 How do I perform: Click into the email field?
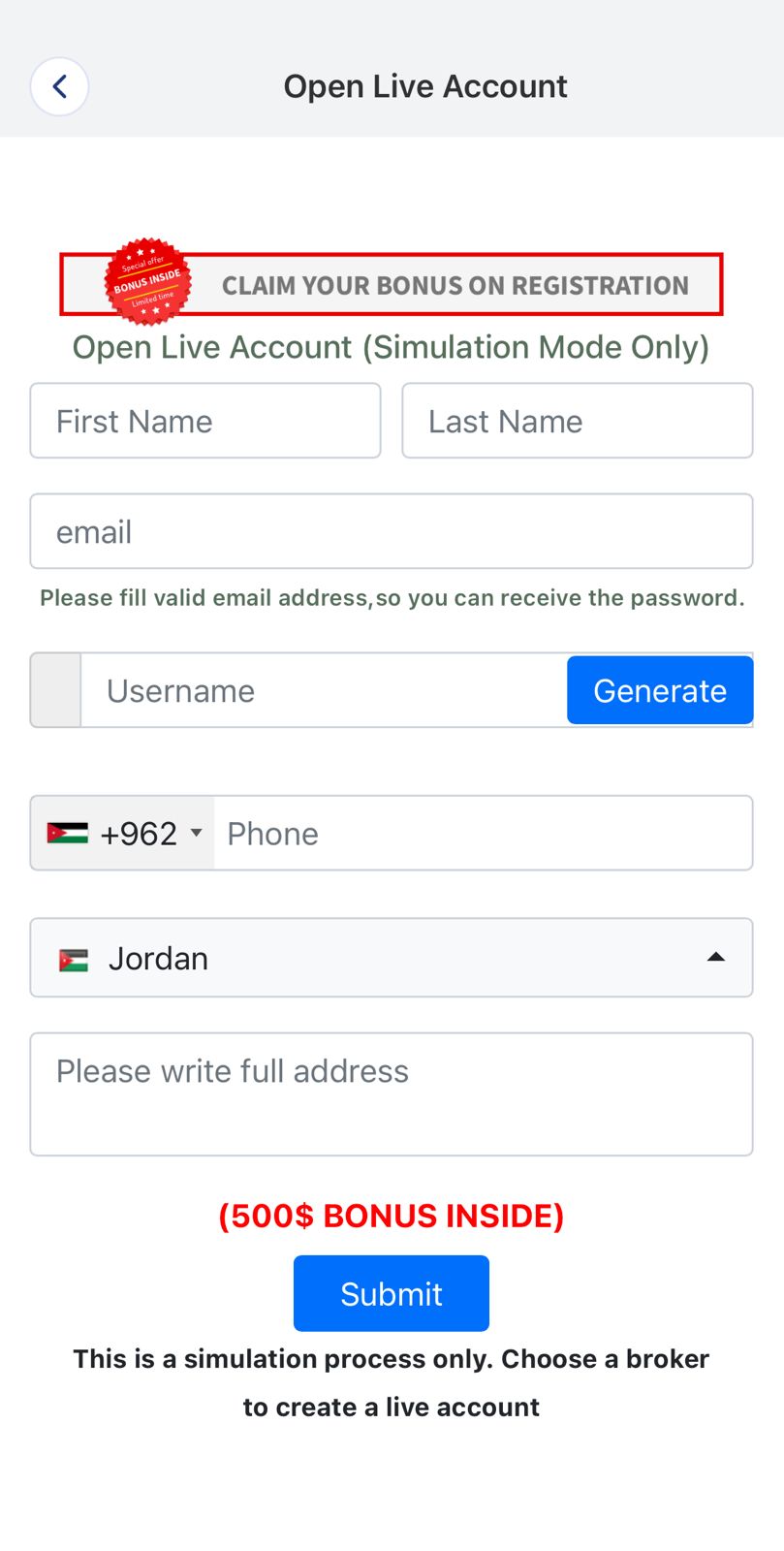tap(392, 531)
